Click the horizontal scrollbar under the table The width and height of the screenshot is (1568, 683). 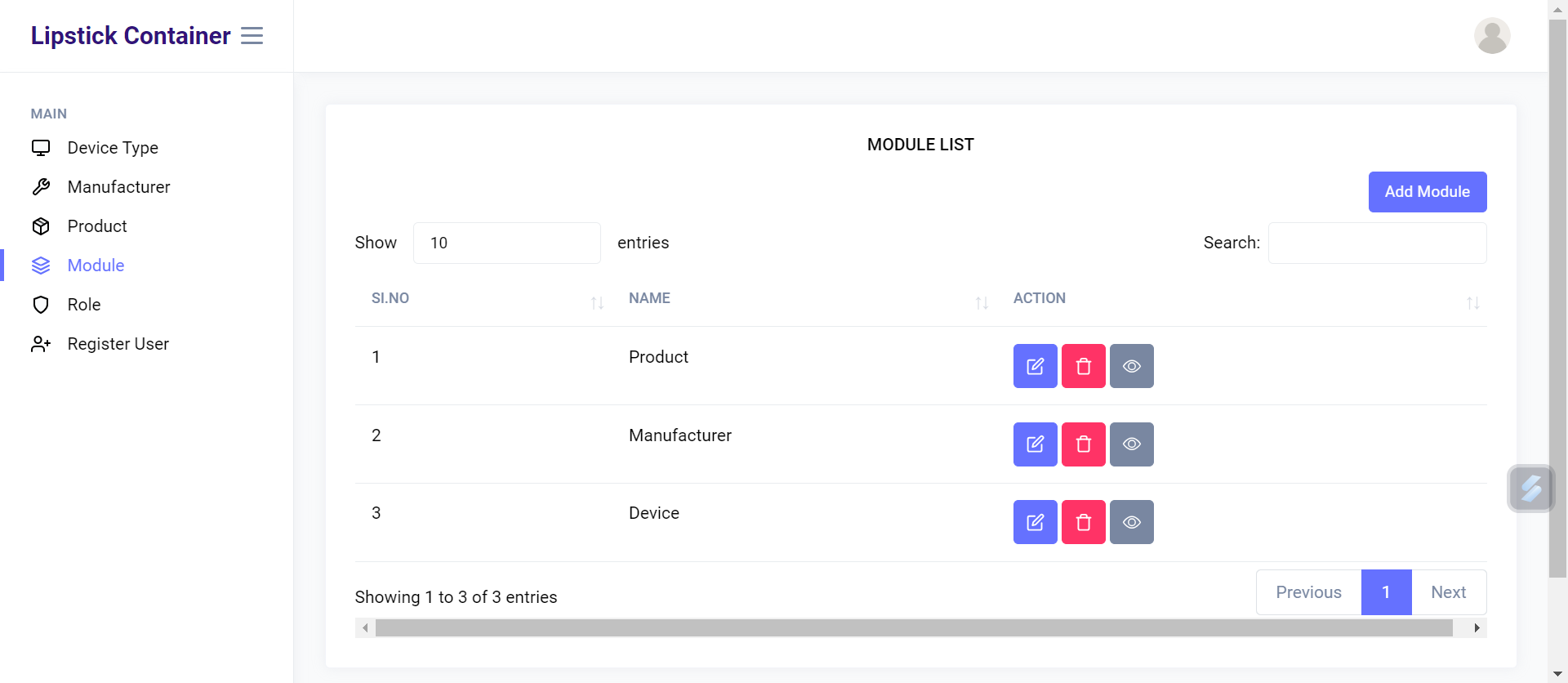pyautogui.click(x=913, y=627)
